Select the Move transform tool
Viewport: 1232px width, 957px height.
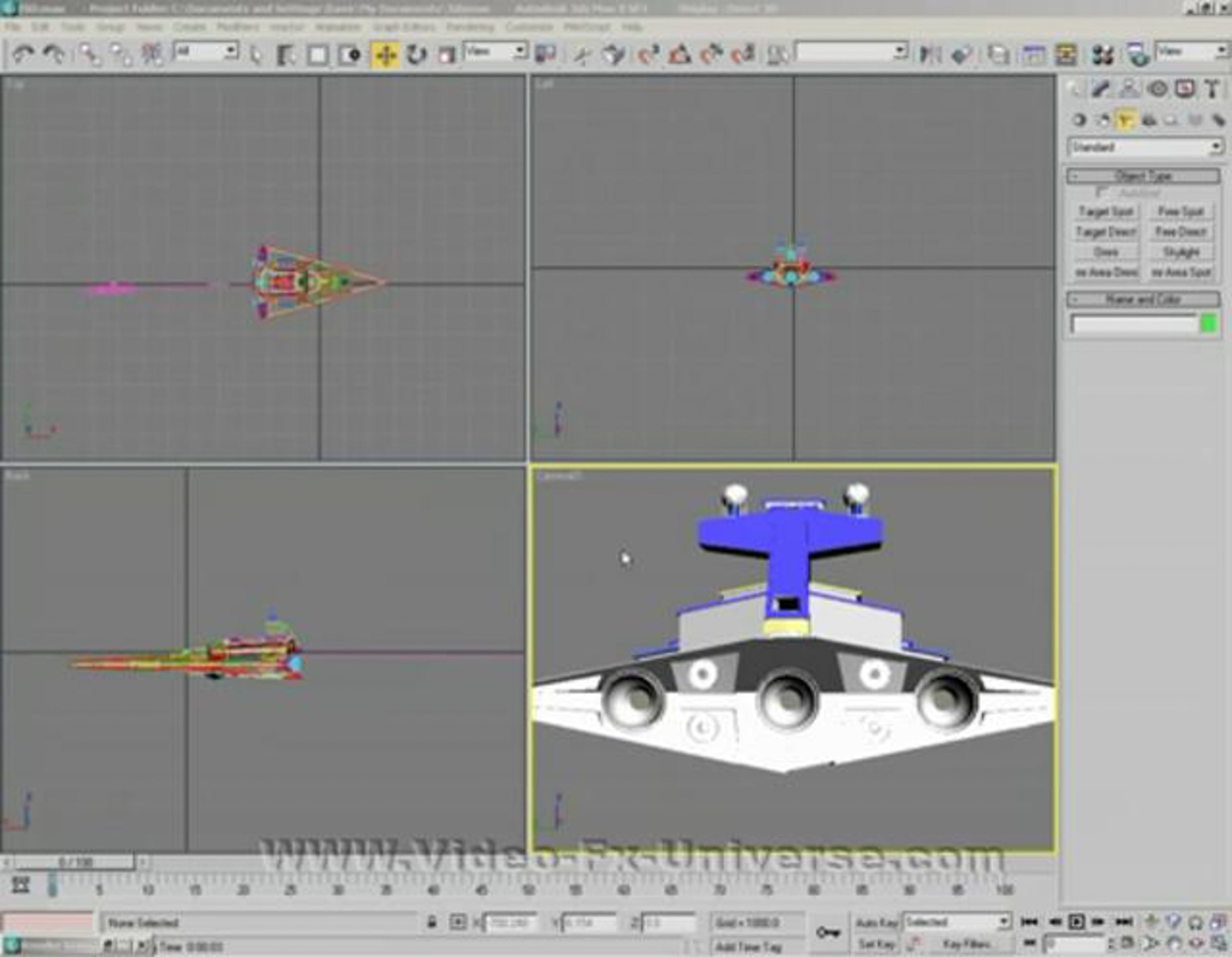tap(386, 55)
